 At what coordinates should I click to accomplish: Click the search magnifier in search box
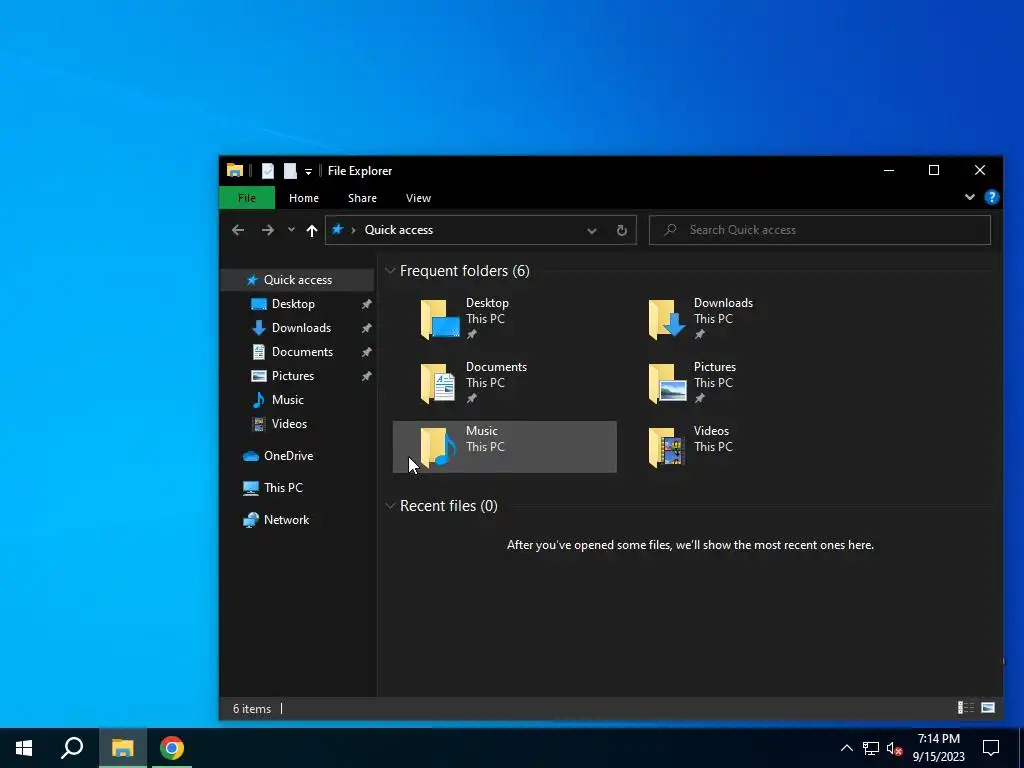pyautogui.click(x=670, y=230)
